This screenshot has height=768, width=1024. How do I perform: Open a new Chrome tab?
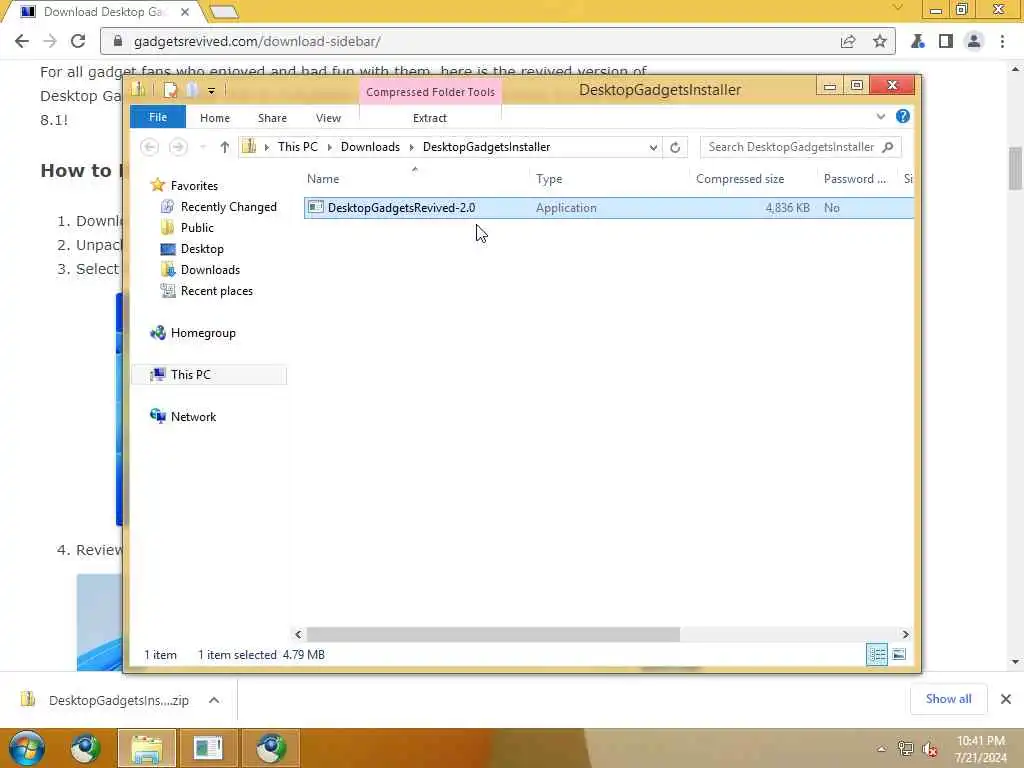(223, 12)
